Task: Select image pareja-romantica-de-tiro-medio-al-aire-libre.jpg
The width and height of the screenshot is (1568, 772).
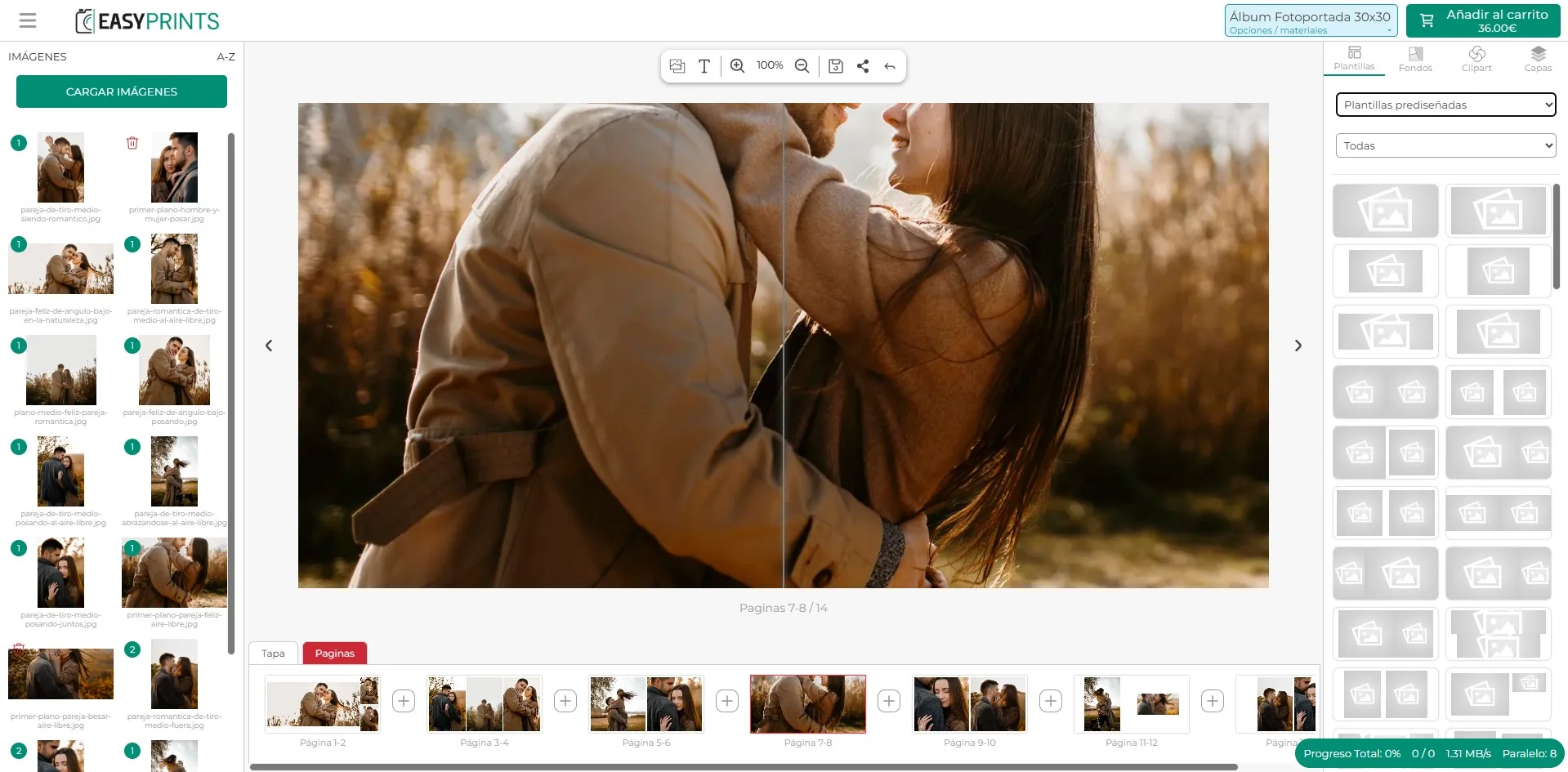Action: pos(174,269)
